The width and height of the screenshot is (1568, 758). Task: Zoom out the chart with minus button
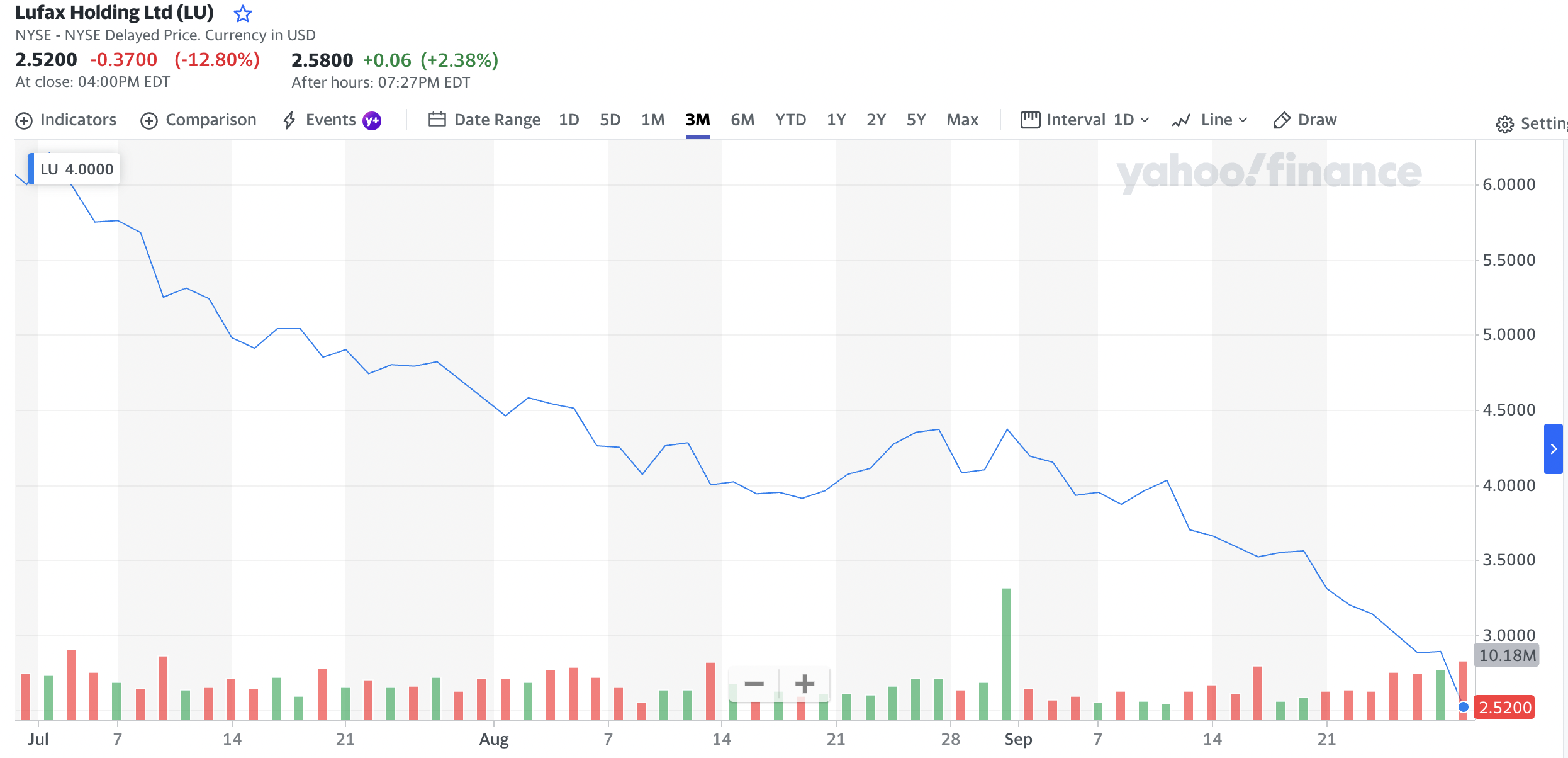tap(754, 684)
